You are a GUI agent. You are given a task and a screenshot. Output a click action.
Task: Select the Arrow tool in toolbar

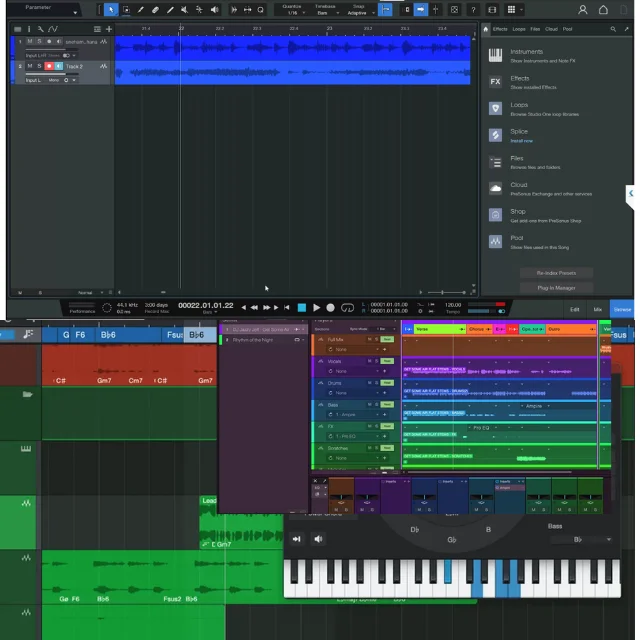click(x=110, y=10)
